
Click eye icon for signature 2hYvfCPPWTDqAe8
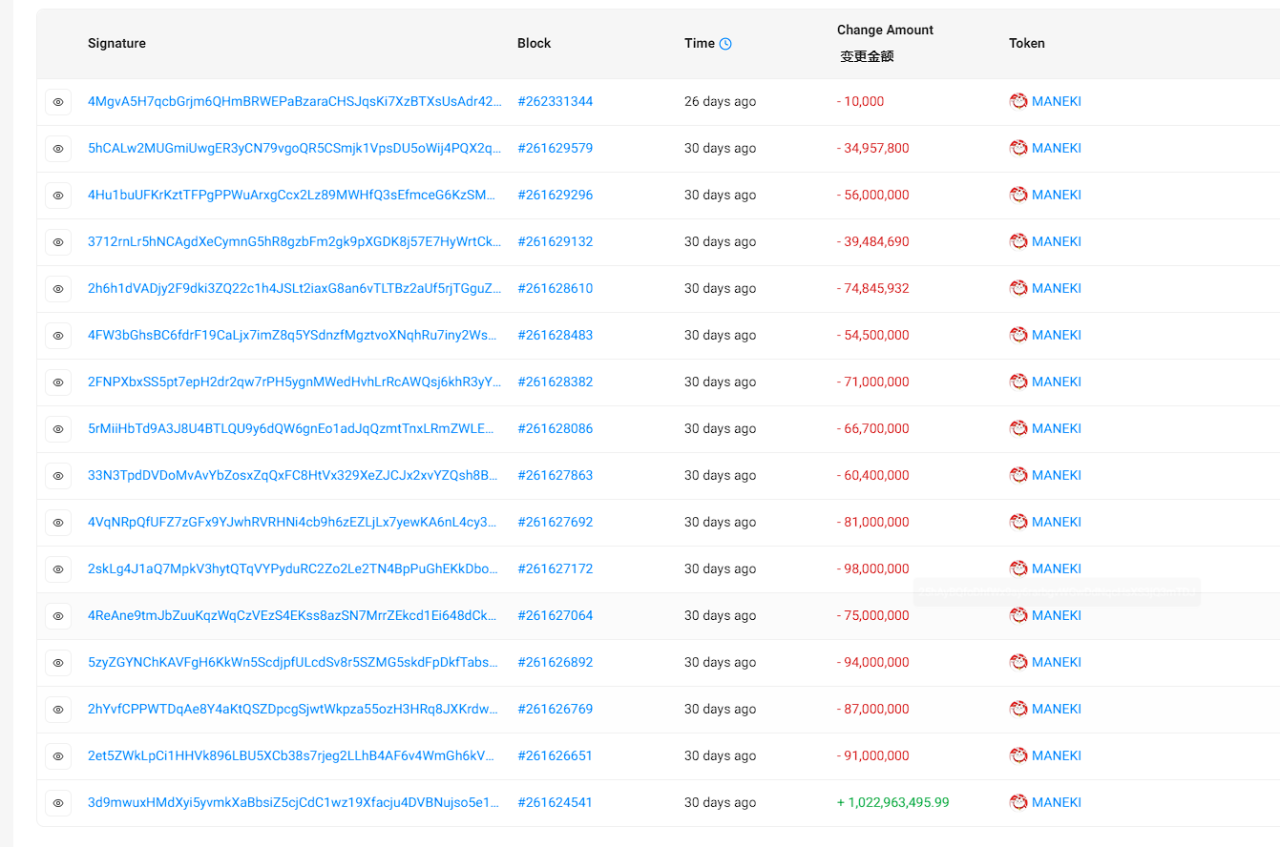58,710
